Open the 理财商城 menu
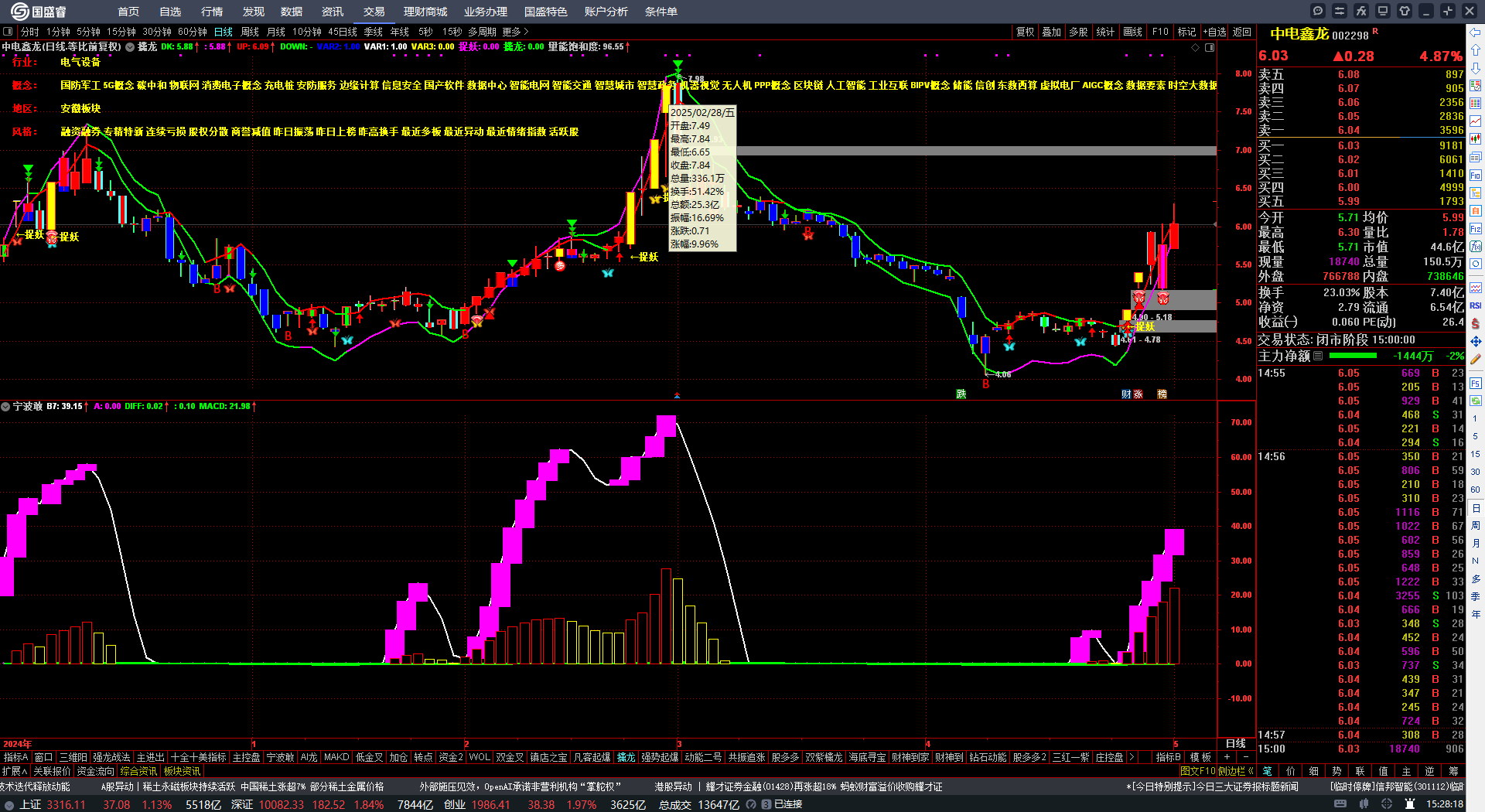Screen dimensions: 1485x812 pyautogui.click(x=425, y=12)
